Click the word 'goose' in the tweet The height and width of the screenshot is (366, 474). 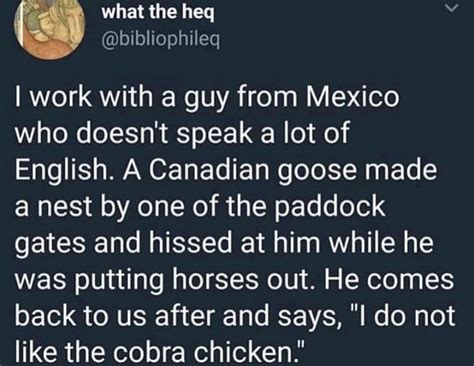(x=316, y=171)
